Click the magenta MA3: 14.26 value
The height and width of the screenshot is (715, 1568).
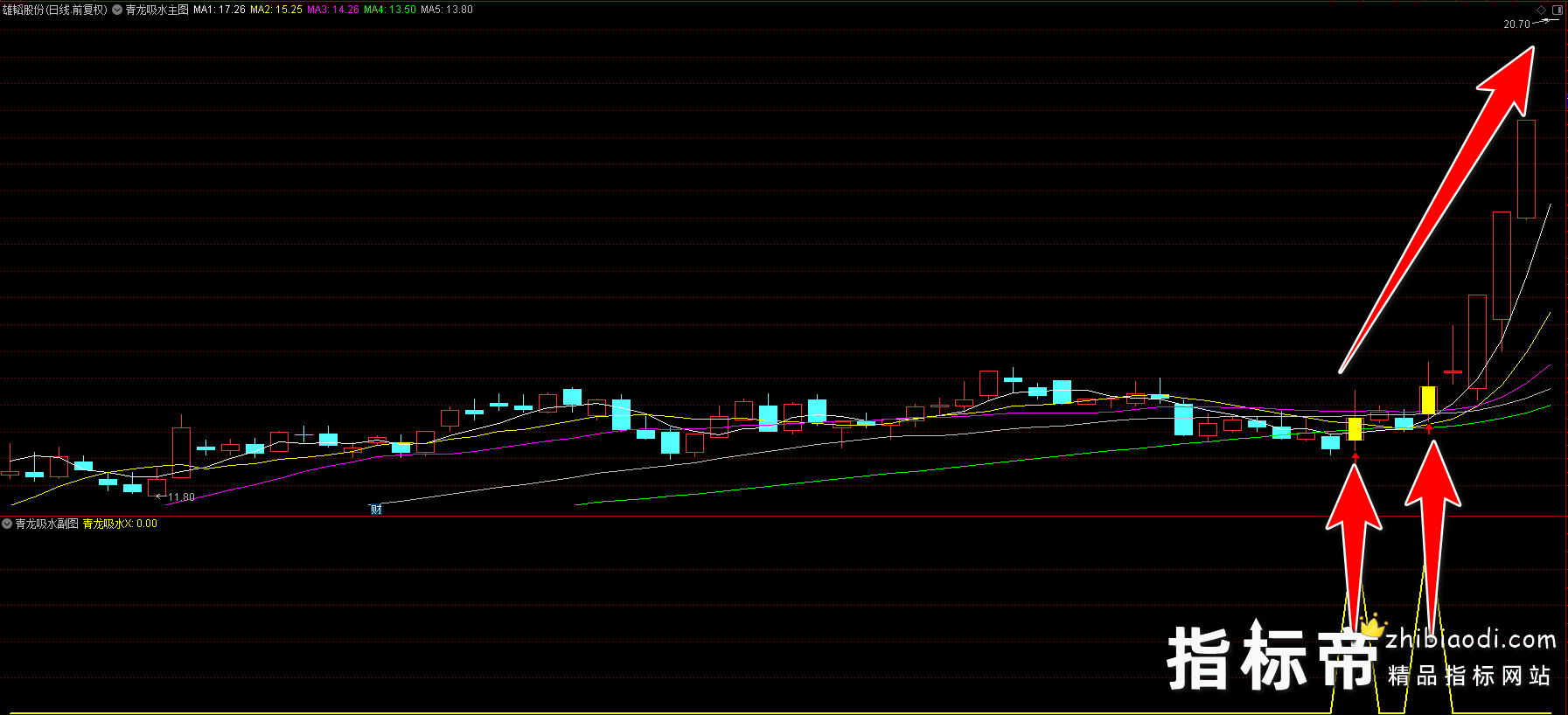[x=333, y=10]
